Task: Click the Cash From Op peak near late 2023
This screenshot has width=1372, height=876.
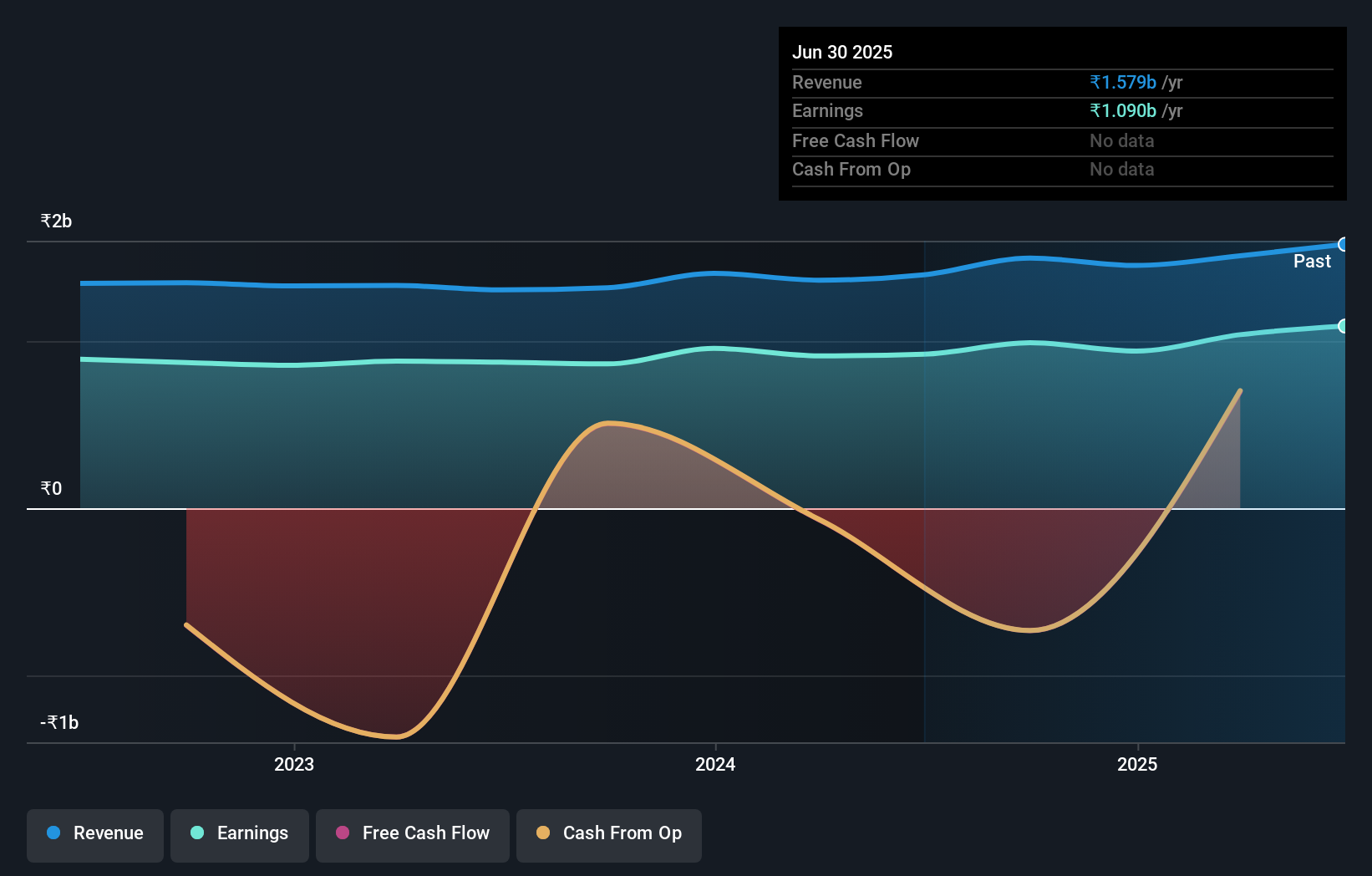Action: [x=610, y=423]
